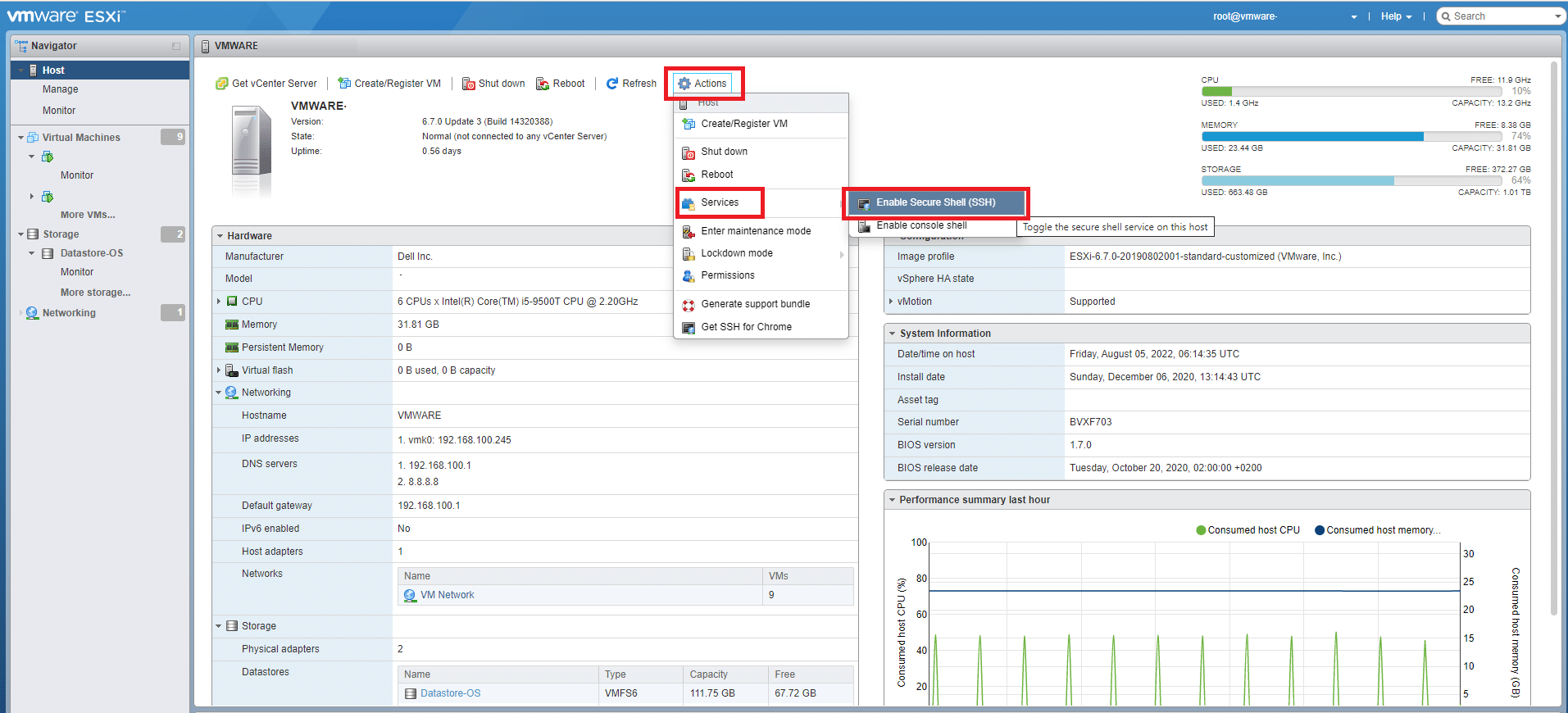This screenshot has height=713, width=1568.
Task: Open the VM Network link
Action: click(x=448, y=595)
